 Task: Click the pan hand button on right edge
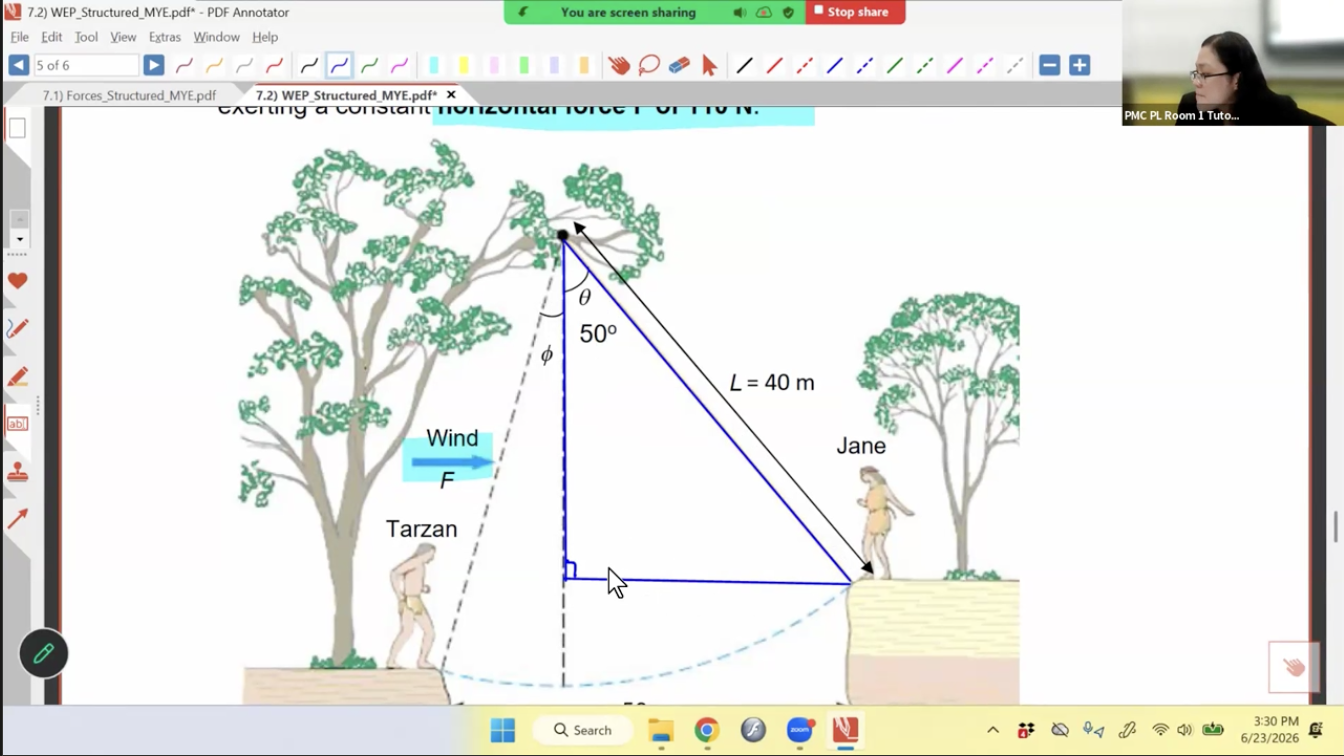click(x=1294, y=667)
